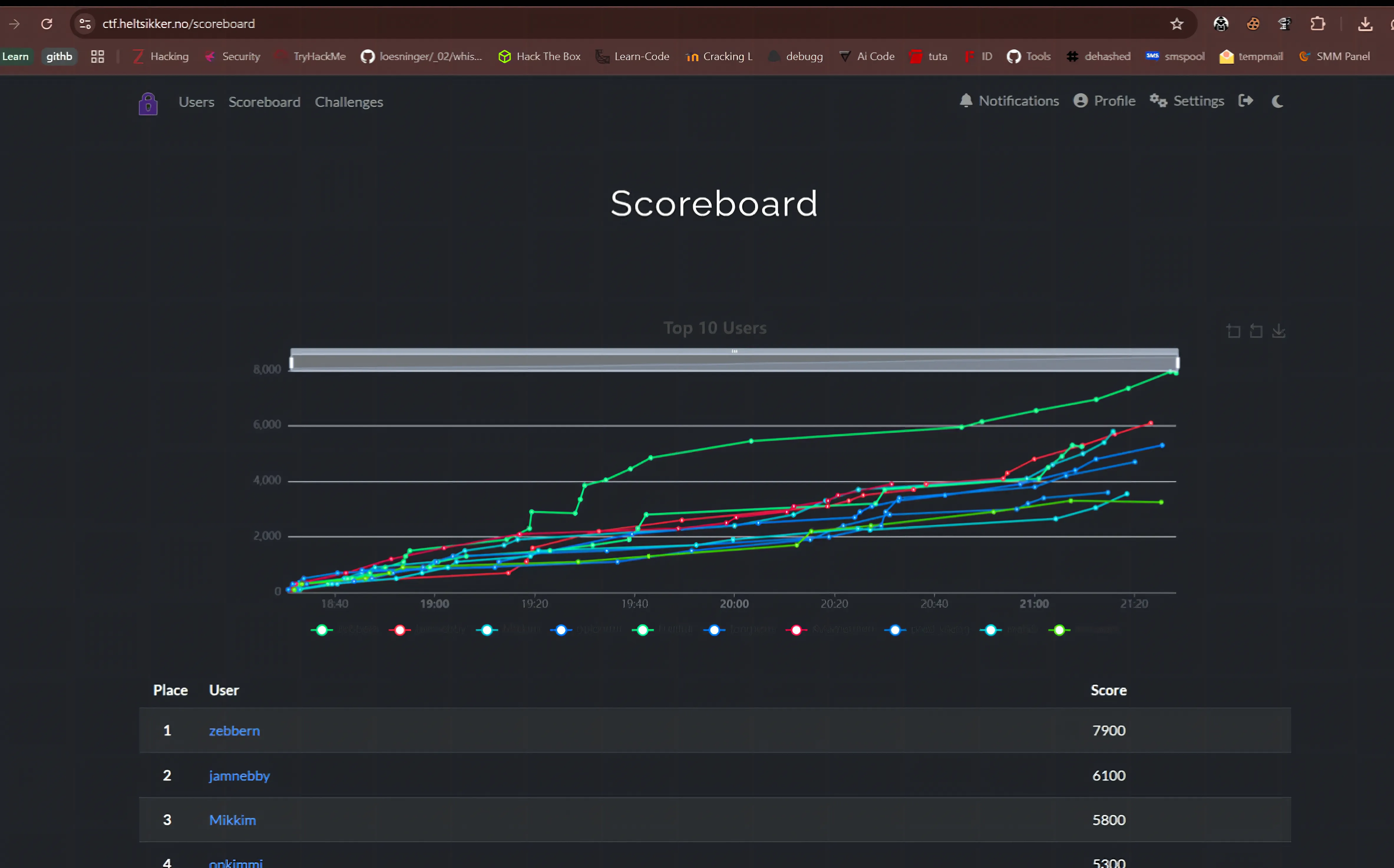Open the browser Extensions puzzle menu
The image size is (1394, 868).
[x=1318, y=24]
